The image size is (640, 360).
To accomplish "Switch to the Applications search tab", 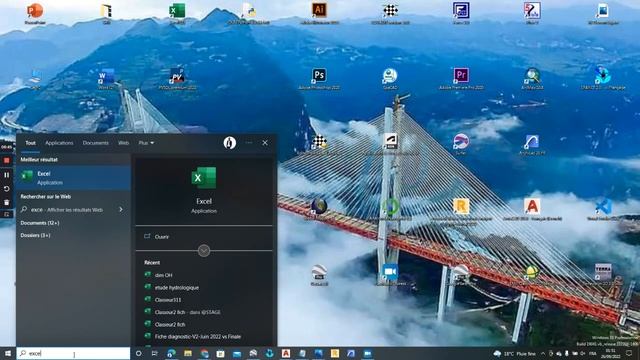I will (59, 143).
